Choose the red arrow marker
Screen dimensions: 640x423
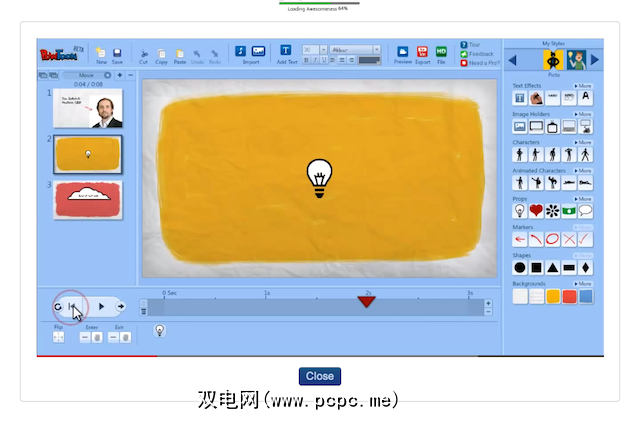click(520, 240)
